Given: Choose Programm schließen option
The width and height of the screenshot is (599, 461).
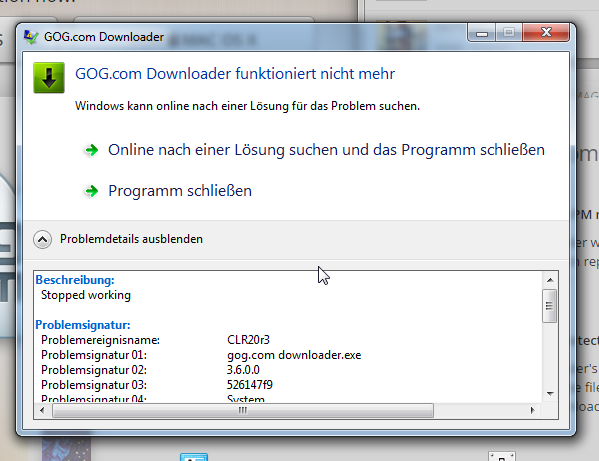Looking at the screenshot, I should click(x=180, y=191).
